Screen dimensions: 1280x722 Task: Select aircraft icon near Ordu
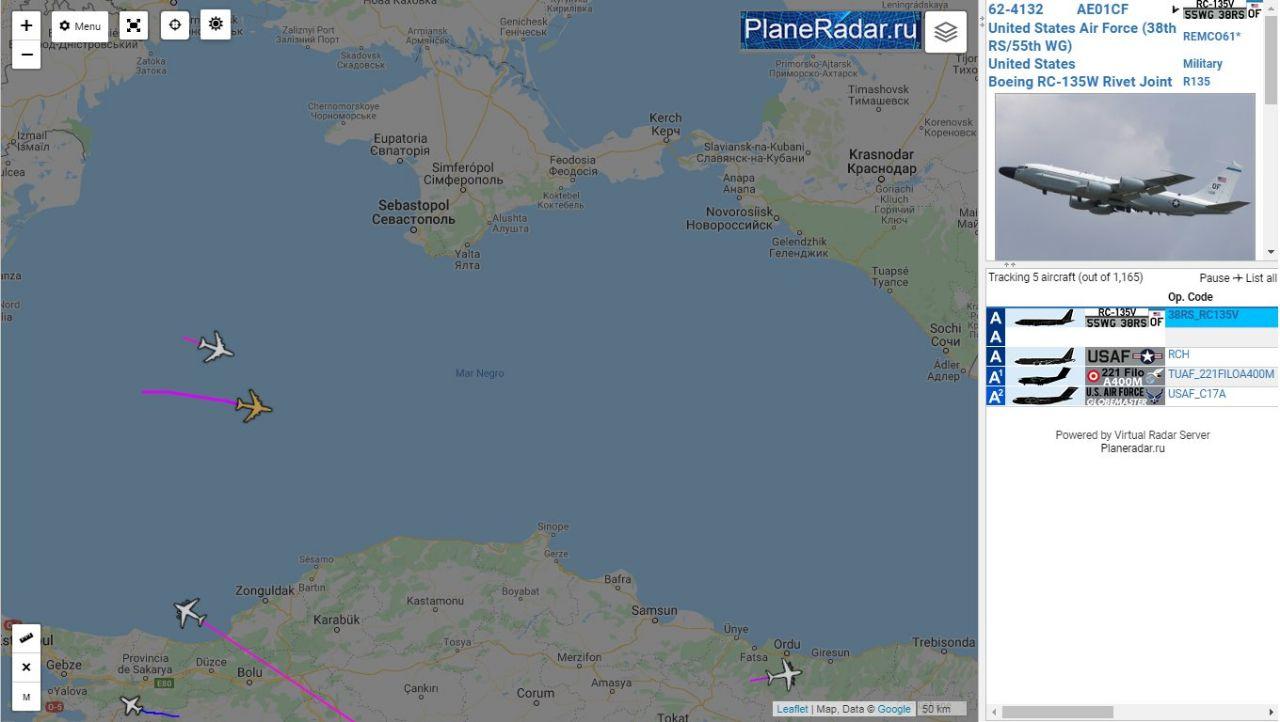pos(785,675)
